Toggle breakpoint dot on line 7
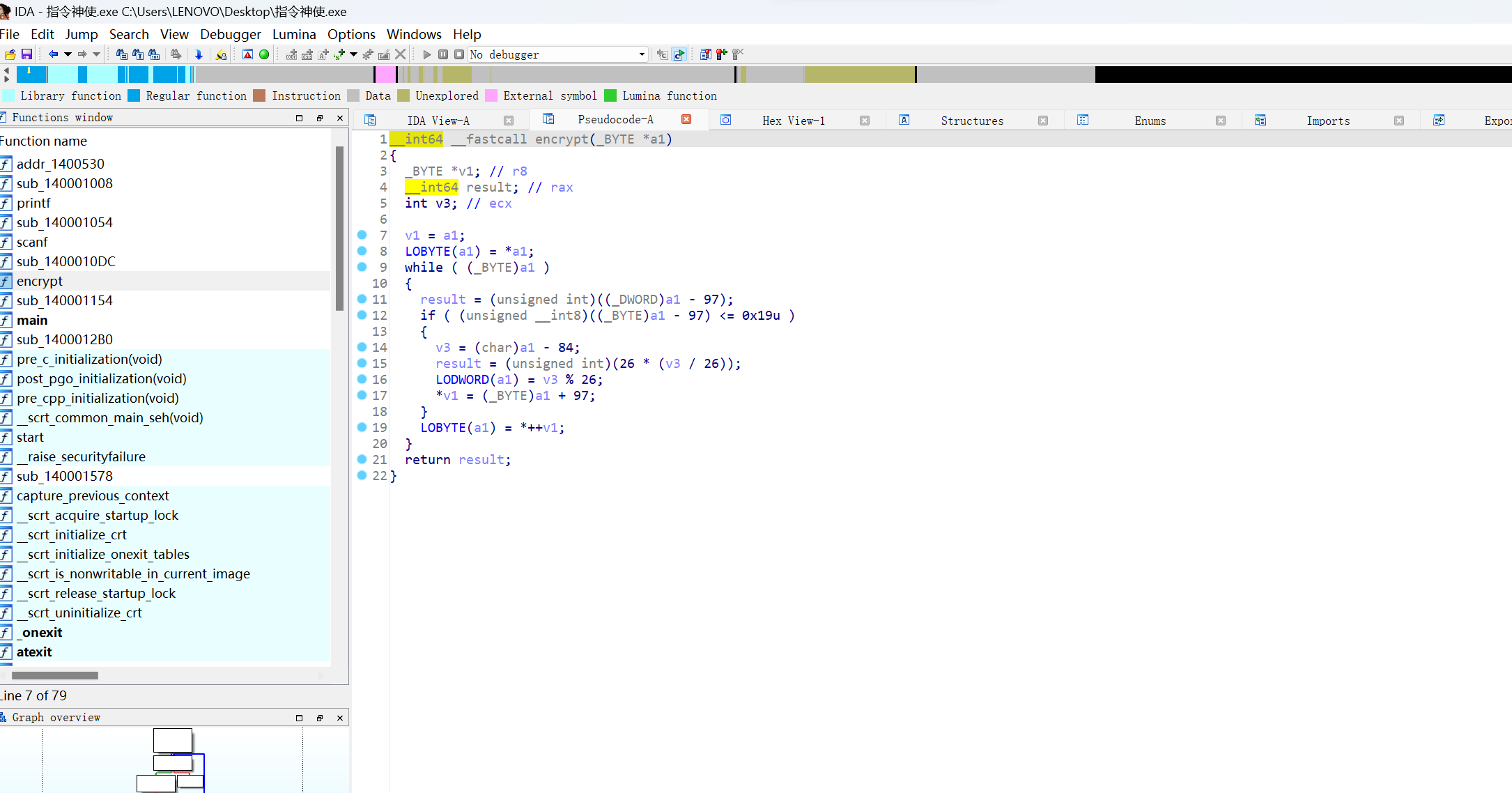The image size is (1512, 793). (x=362, y=235)
